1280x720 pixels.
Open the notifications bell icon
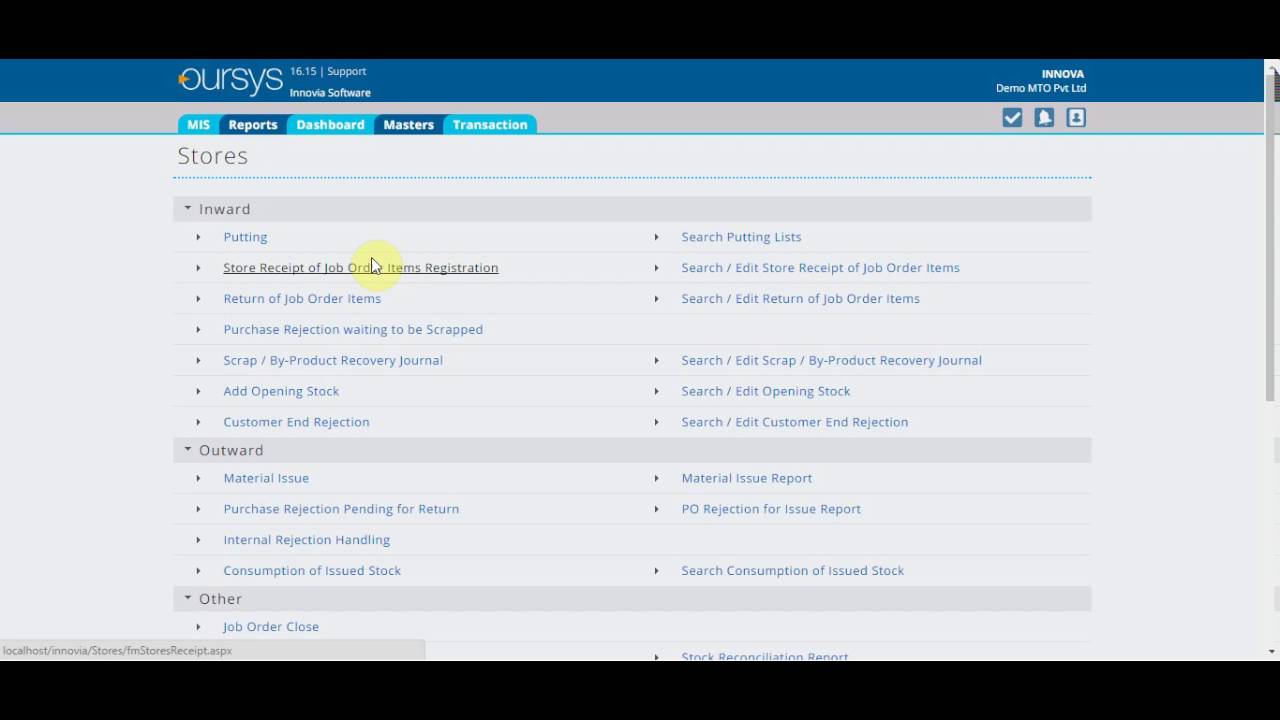pos(1044,118)
